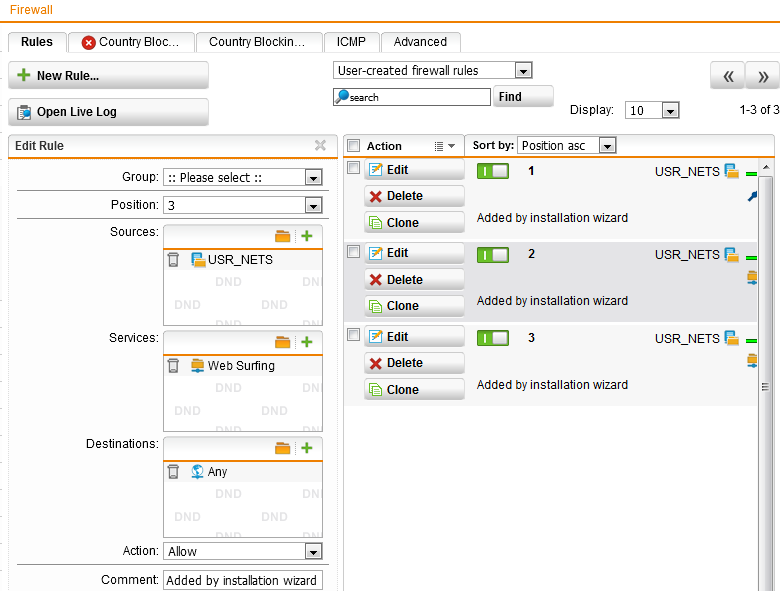
Task: Open the Display count dropdown
Action: coord(670,111)
